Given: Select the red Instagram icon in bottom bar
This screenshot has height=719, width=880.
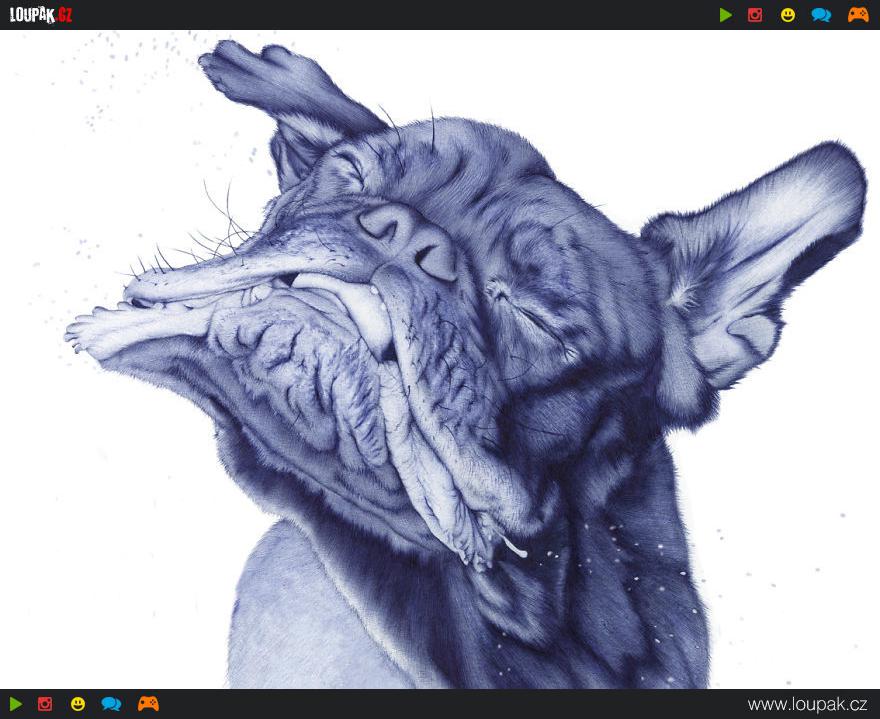Looking at the screenshot, I should [45, 704].
